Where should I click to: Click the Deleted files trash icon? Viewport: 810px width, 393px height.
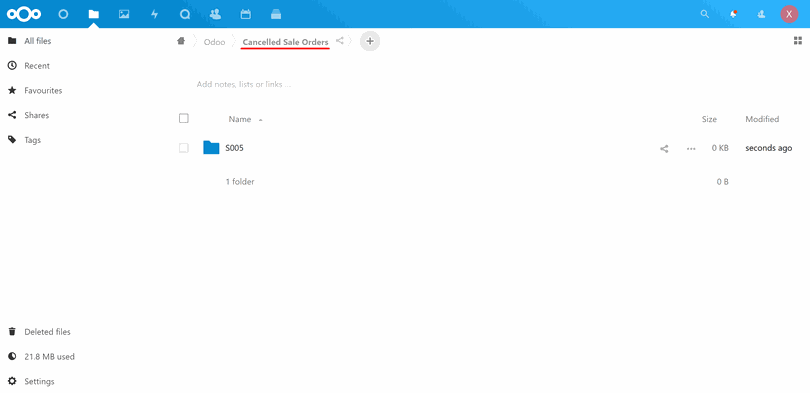click(x=12, y=332)
